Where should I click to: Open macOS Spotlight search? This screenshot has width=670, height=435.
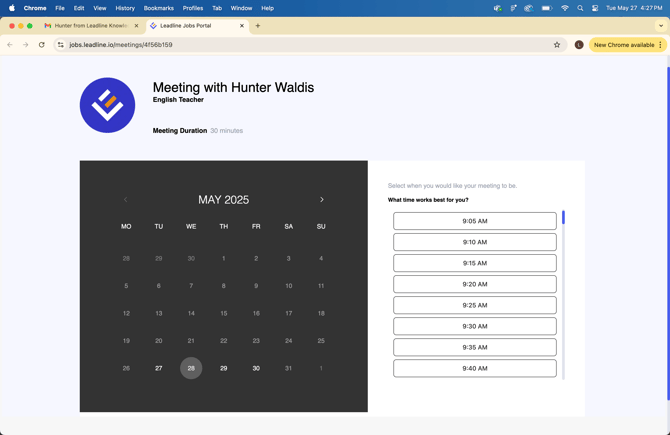click(580, 8)
